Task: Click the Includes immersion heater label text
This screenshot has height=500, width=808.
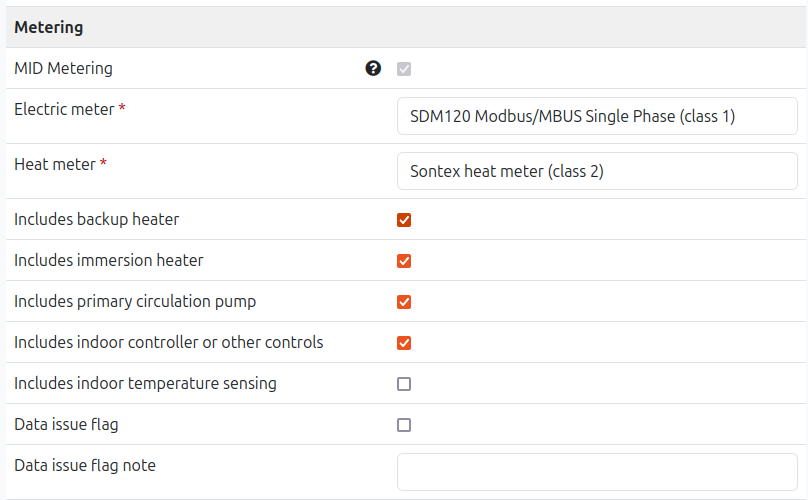Action: tap(109, 260)
